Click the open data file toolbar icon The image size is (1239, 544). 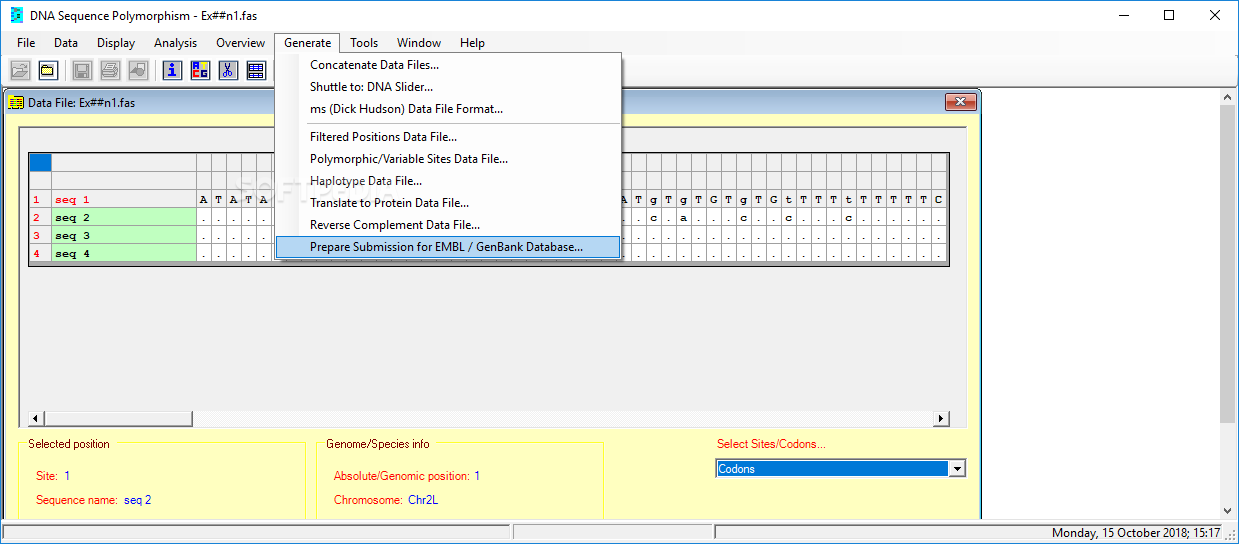click(20, 70)
